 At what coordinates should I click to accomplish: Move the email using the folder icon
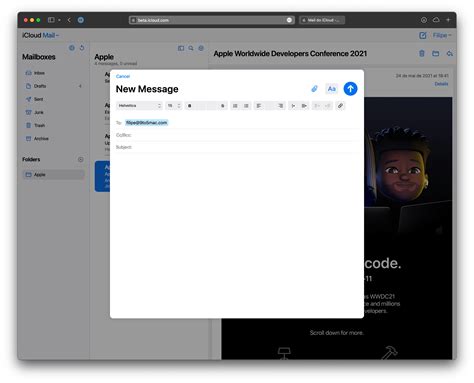[x=435, y=53]
